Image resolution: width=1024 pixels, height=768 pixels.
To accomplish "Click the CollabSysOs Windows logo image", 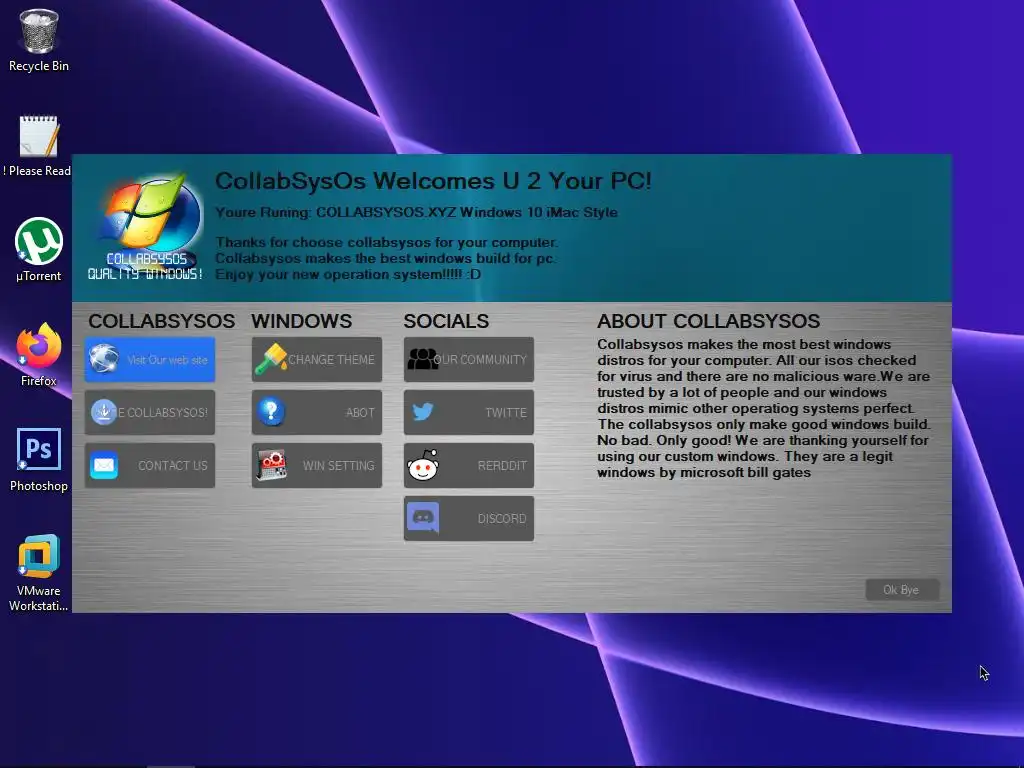I will tap(146, 226).
